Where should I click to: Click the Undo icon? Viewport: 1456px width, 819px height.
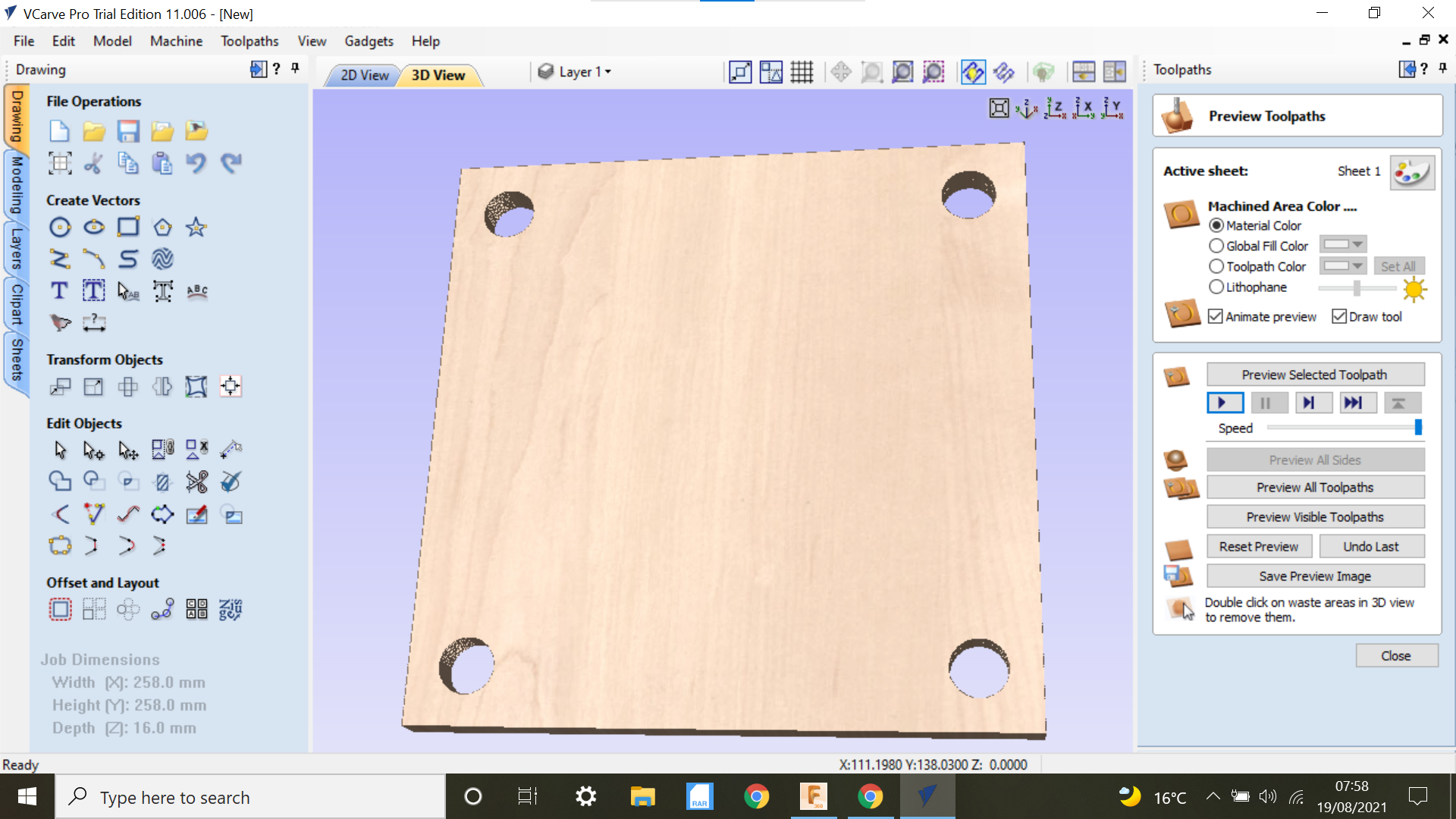tap(196, 163)
